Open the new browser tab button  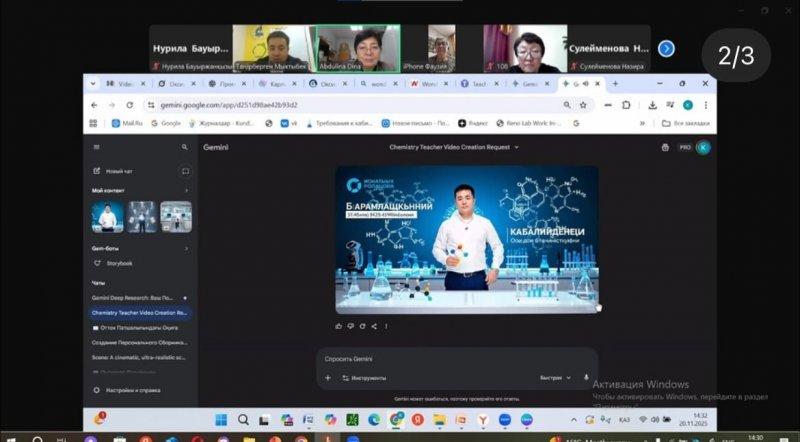615,84
